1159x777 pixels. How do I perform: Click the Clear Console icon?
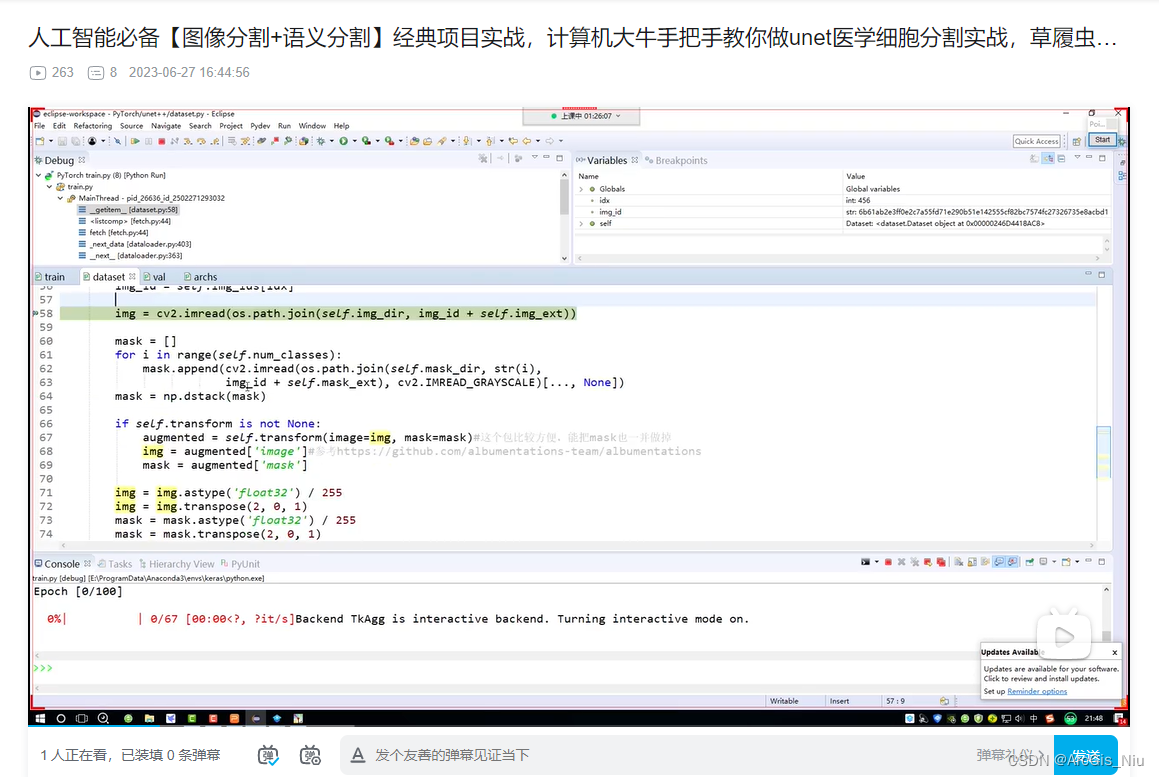958,562
